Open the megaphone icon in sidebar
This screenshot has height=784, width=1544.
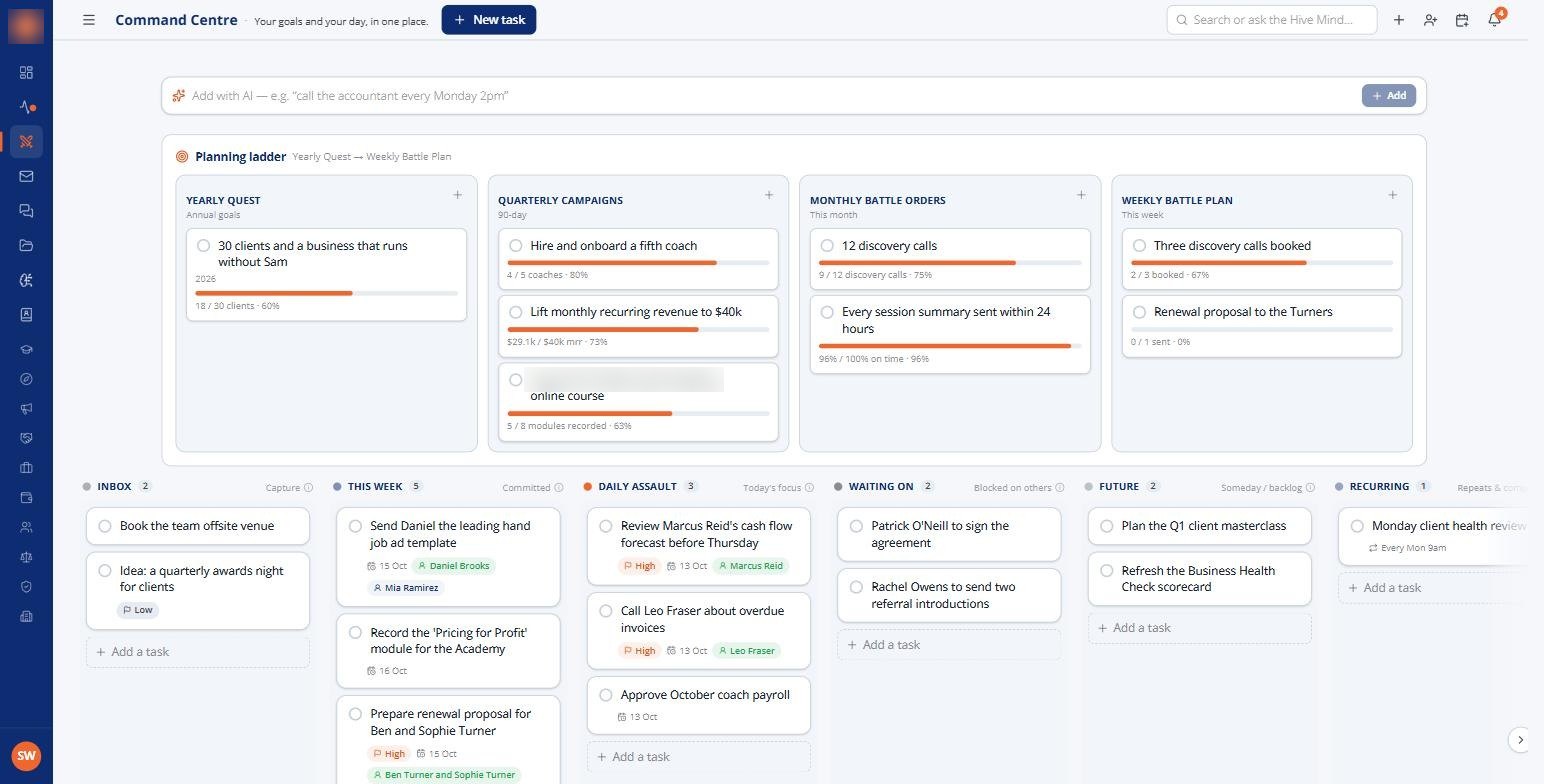coord(26,408)
